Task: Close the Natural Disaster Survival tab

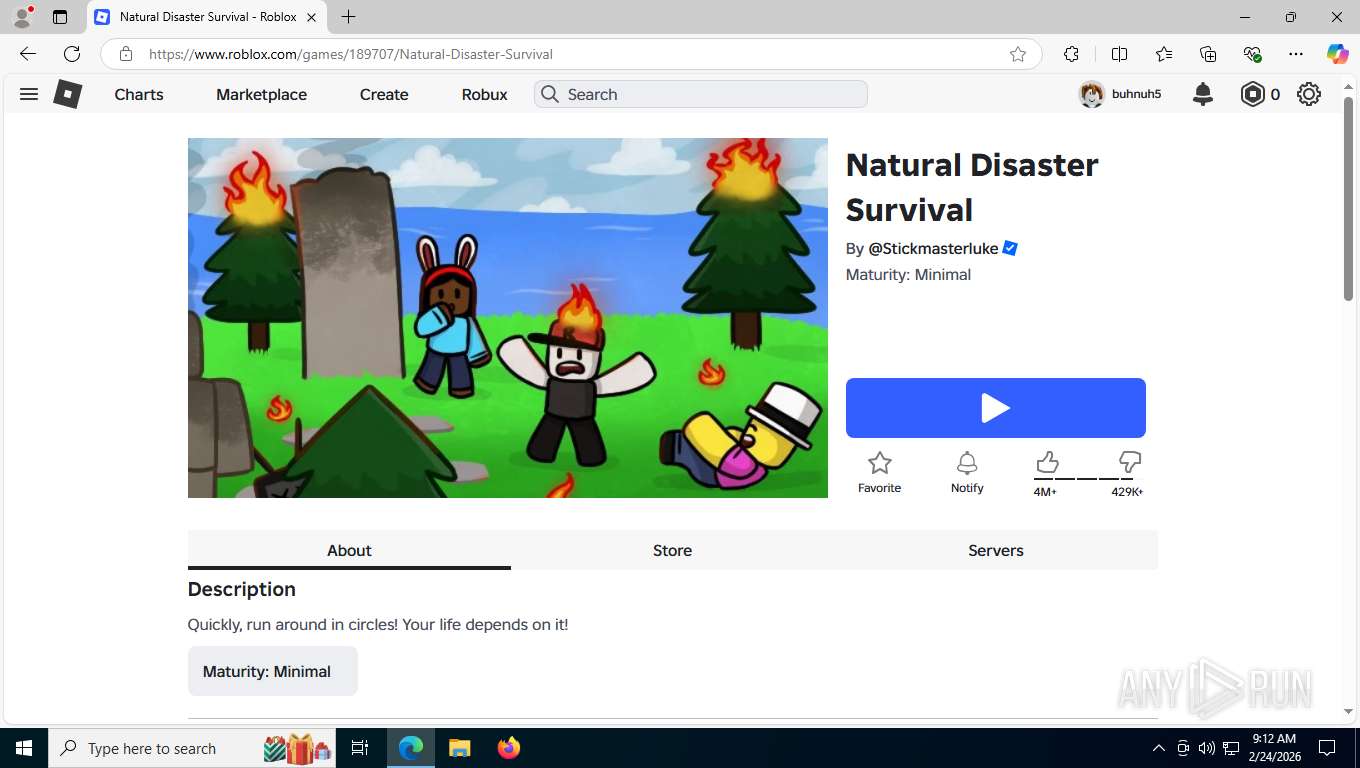Action: coord(311,17)
